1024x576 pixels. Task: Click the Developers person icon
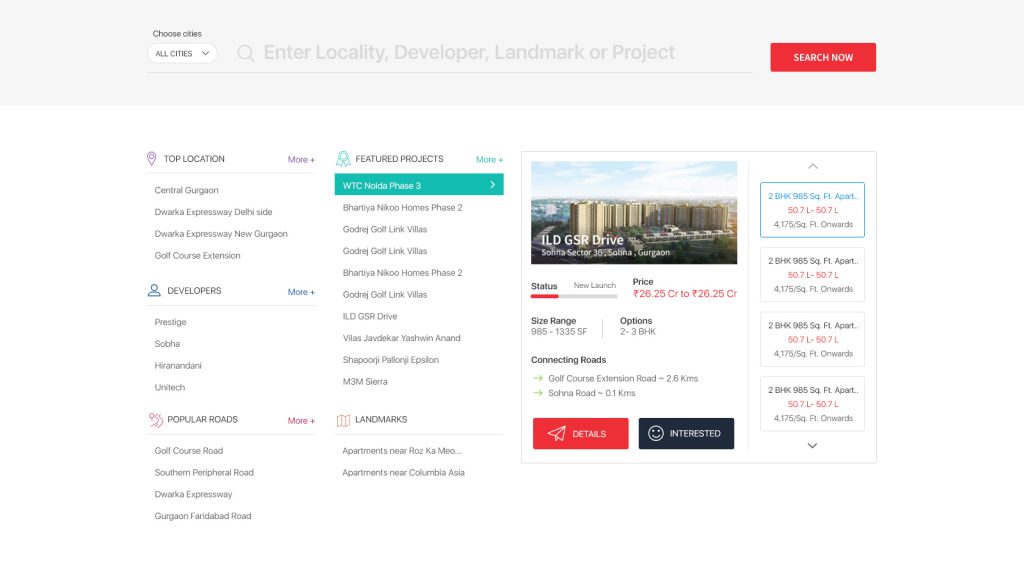[154, 291]
